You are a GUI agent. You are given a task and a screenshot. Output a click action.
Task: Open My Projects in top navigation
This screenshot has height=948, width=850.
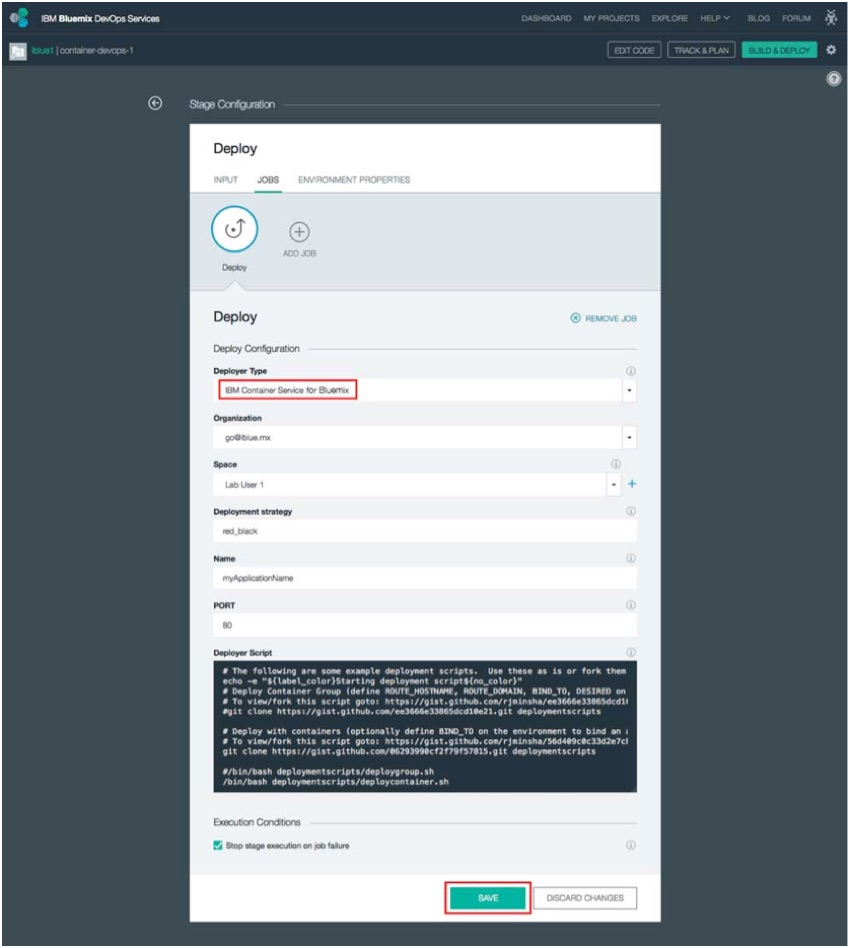point(611,18)
